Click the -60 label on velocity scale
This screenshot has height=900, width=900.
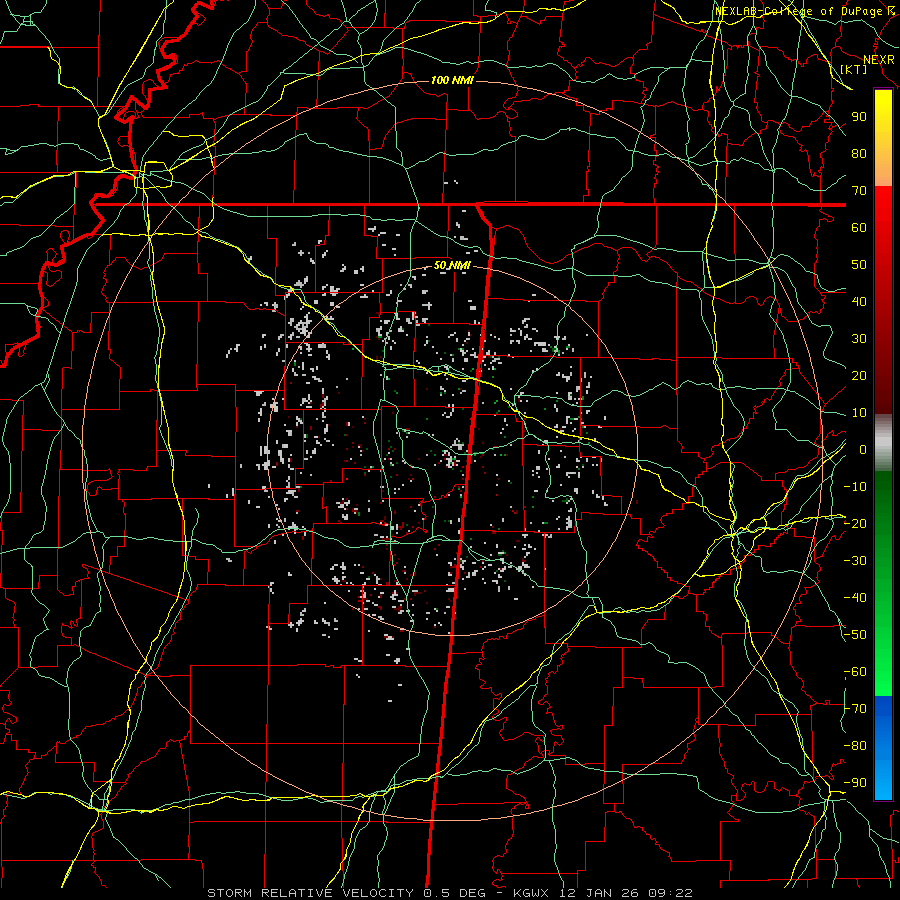click(855, 672)
